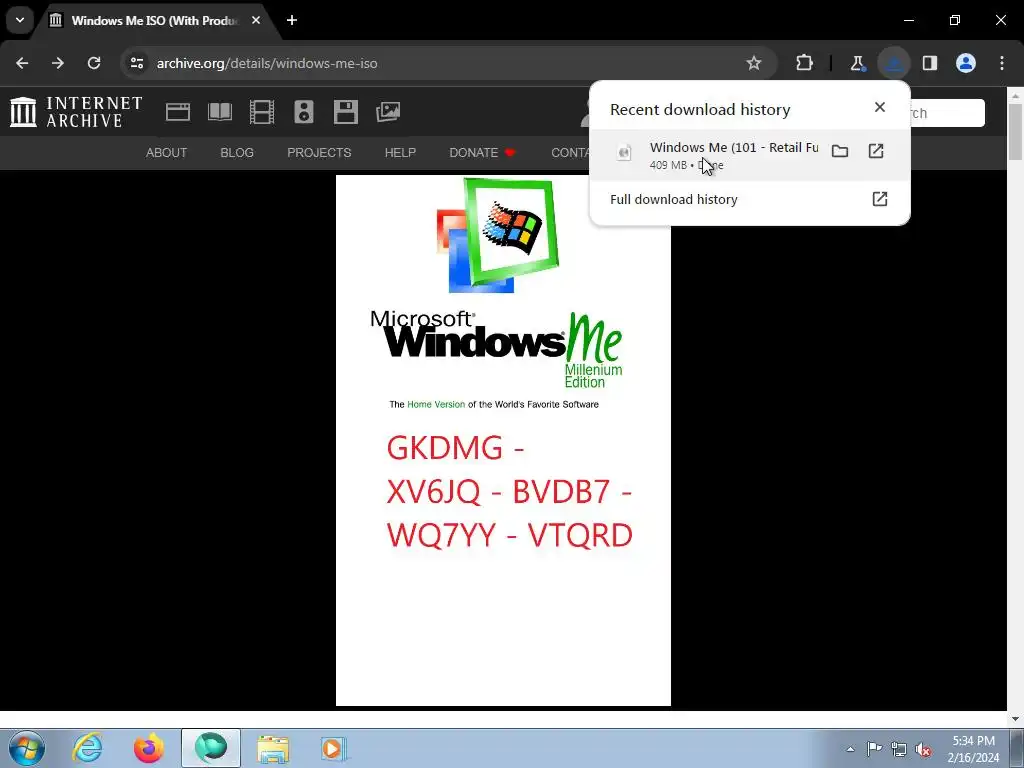
Task: Launch Firefox from the taskbar
Action: click(x=149, y=748)
